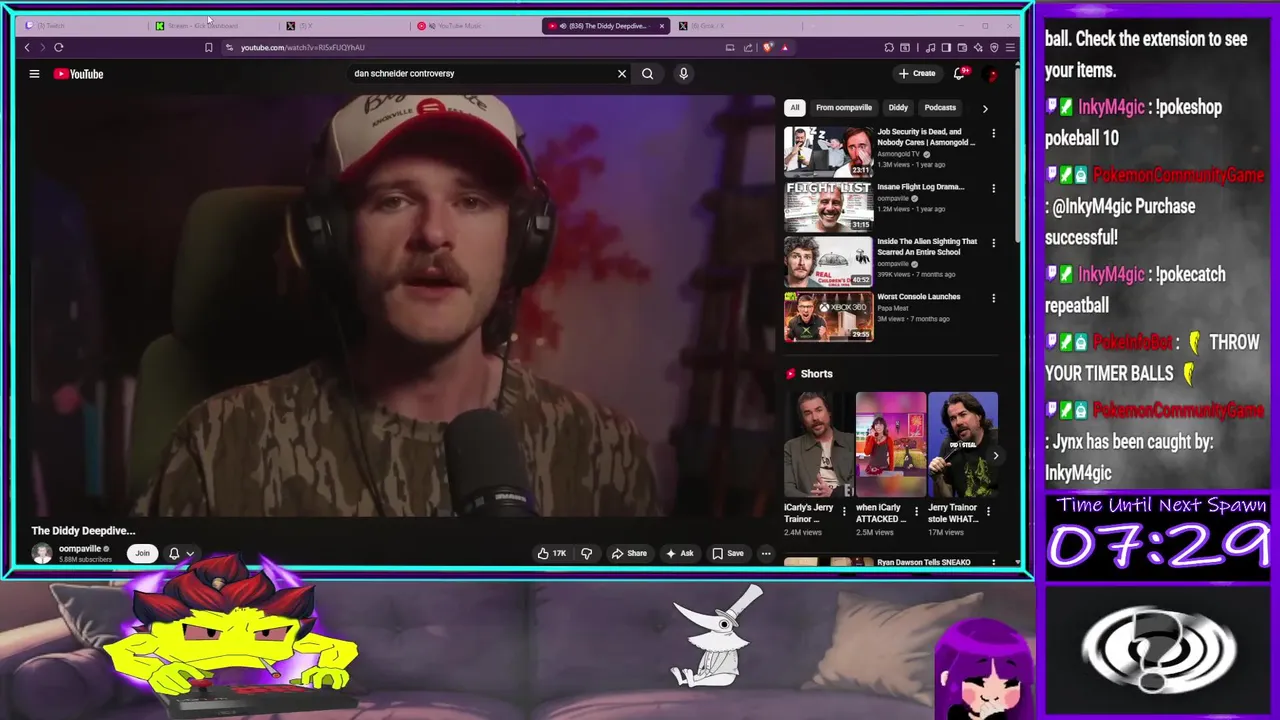Screen dimensions: 1280x720
Task: Open the browser main menu icon
Action: pyautogui.click(x=1010, y=47)
